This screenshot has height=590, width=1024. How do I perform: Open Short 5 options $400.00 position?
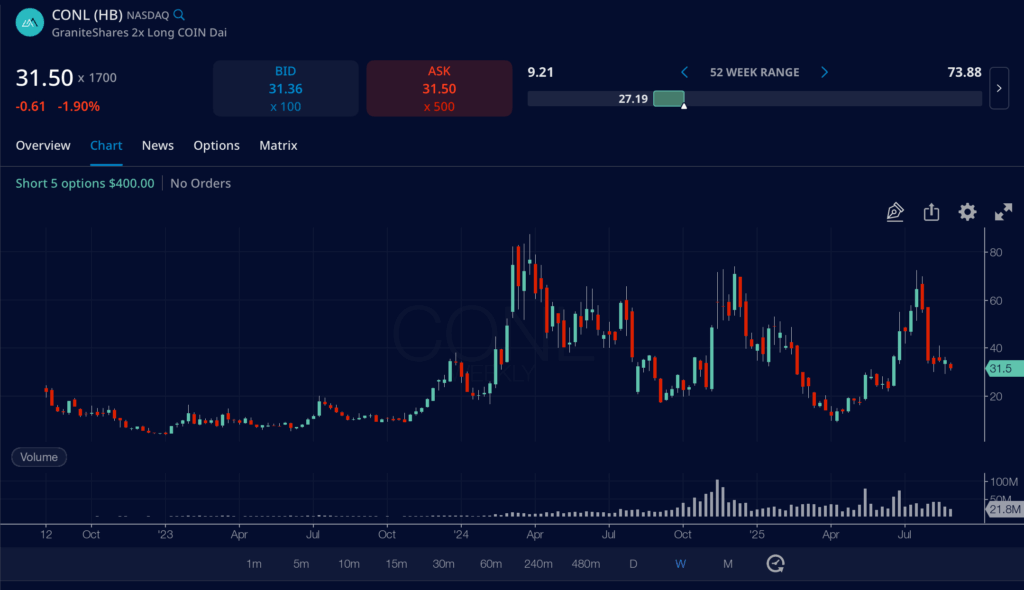[84, 183]
